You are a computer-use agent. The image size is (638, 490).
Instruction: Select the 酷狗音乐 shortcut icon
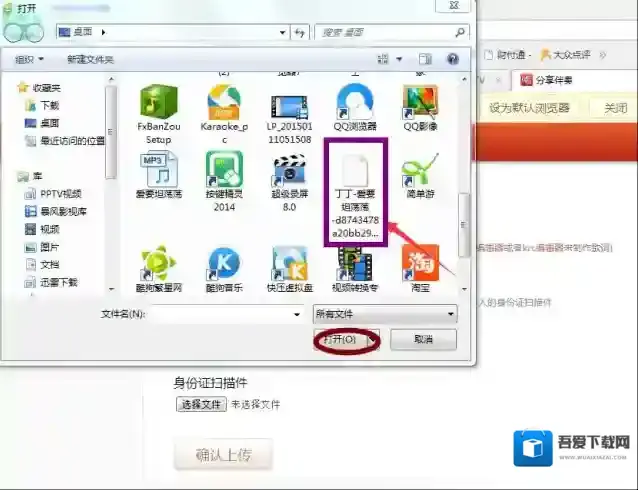click(x=223, y=263)
